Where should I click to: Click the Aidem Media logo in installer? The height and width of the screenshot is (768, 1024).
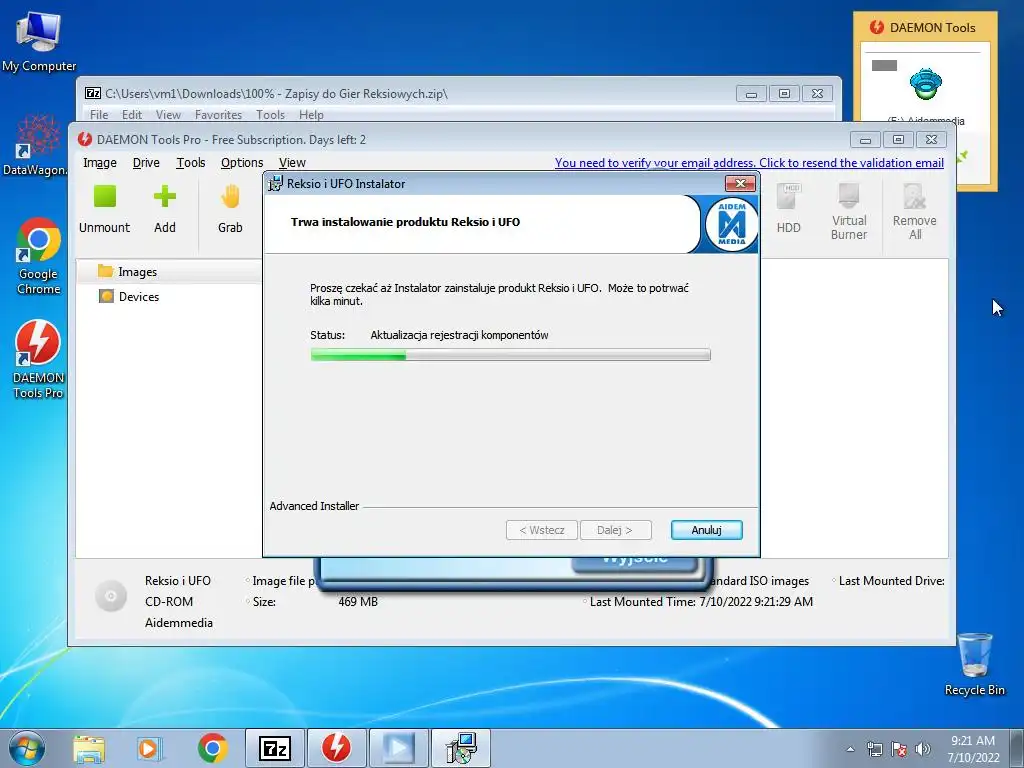[x=731, y=224]
